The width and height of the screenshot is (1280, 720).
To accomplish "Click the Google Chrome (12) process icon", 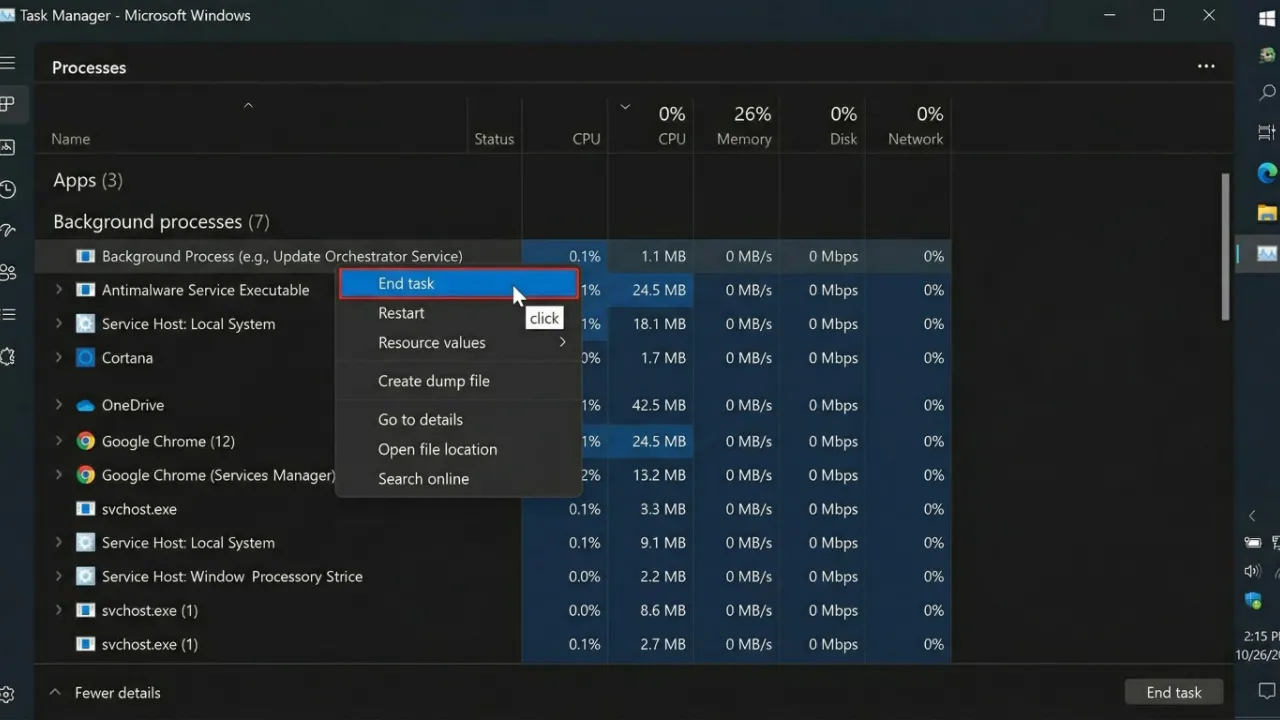I will [86, 441].
